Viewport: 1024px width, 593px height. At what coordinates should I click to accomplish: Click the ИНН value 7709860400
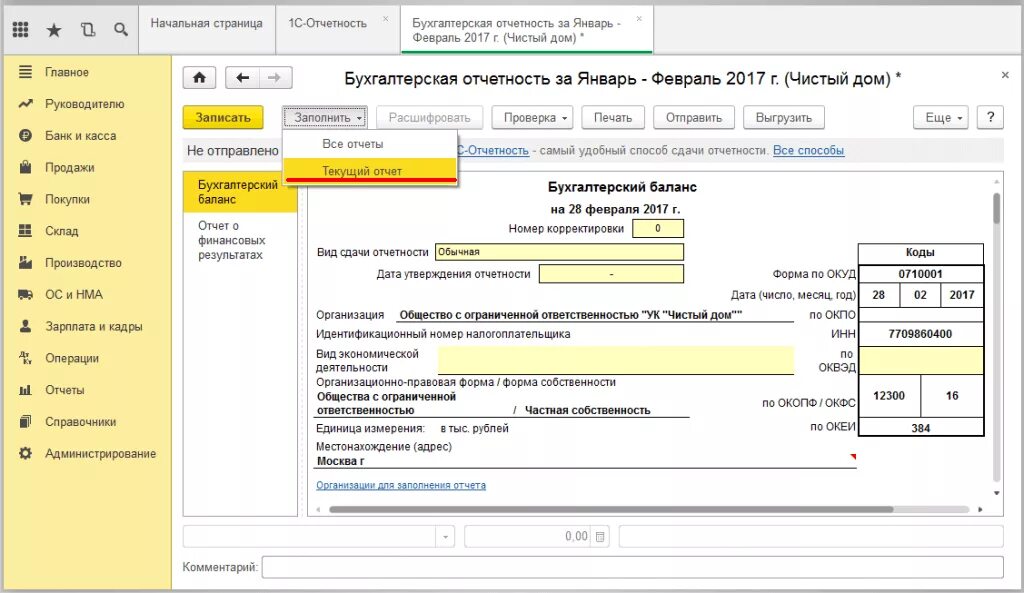(x=920, y=334)
